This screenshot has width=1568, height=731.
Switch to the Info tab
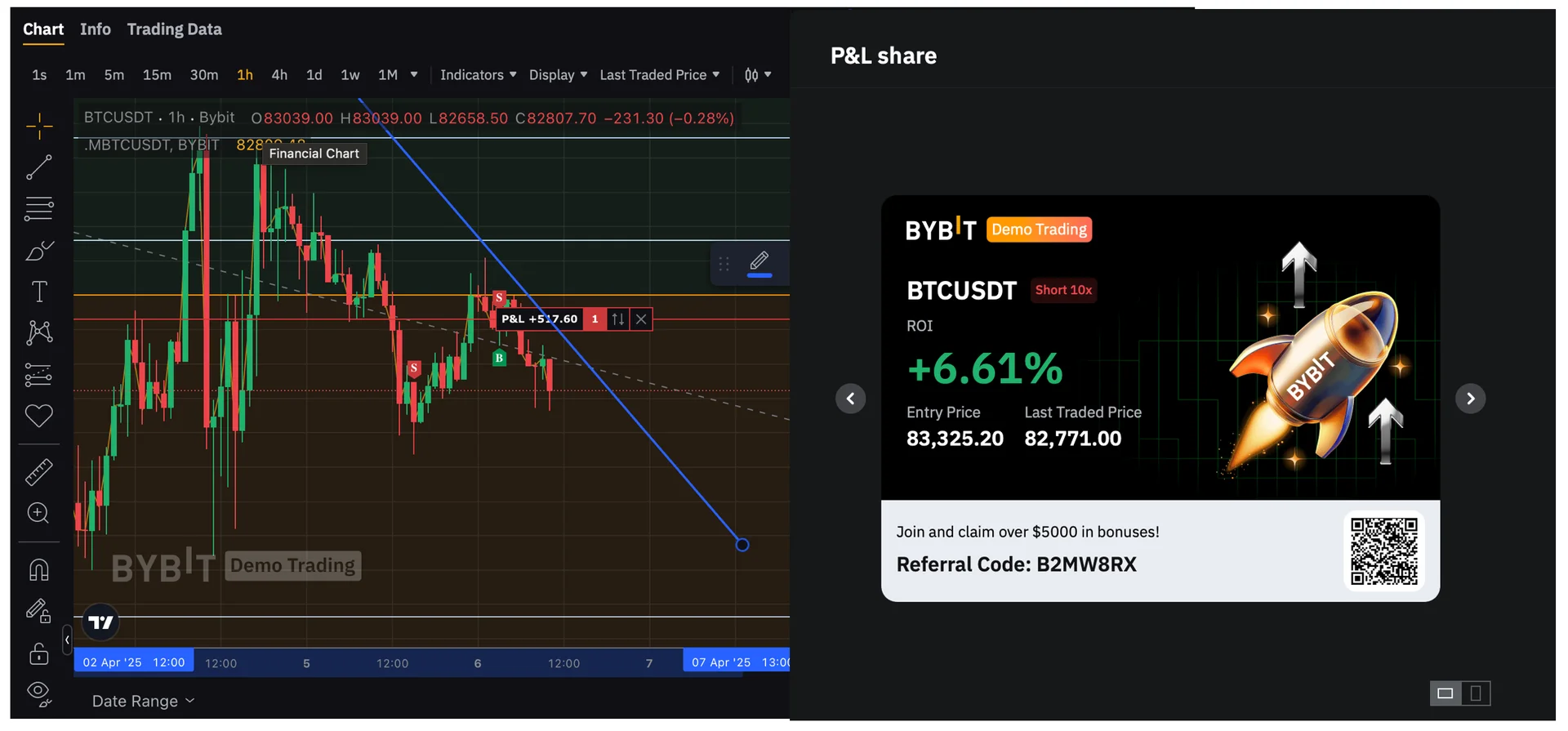click(96, 29)
